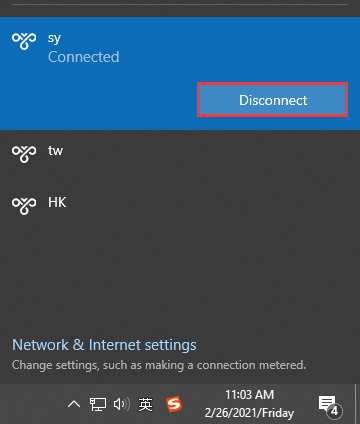Click the VPN icon beside sy

(x=24, y=41)
